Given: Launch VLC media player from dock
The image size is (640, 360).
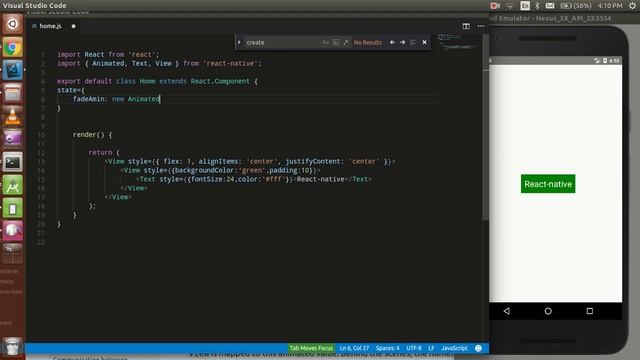Looking at the screenshot, I should coord(13,116).
